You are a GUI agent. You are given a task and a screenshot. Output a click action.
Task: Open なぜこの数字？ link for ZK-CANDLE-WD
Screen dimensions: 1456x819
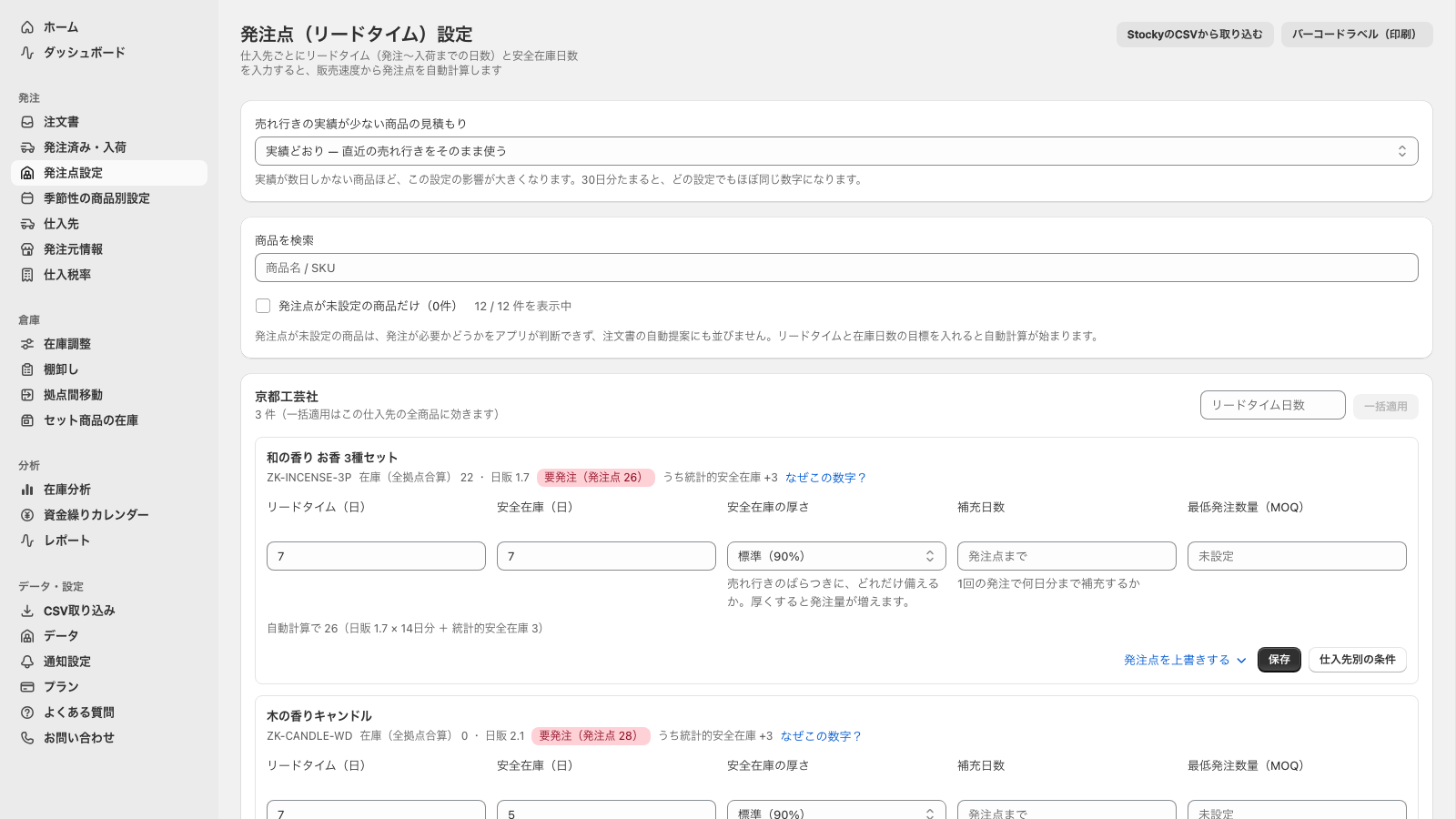coord(820,736)
